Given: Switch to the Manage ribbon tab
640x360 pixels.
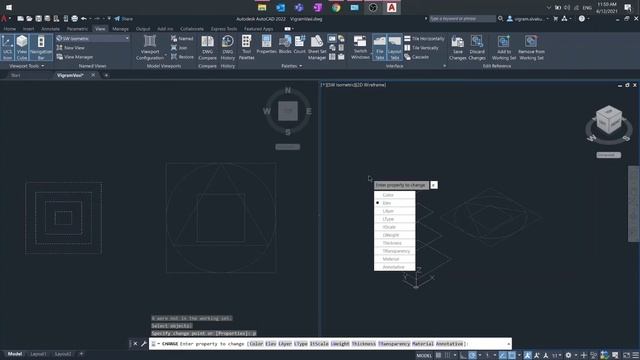Looking at the screenshot, I should [120, 29].
